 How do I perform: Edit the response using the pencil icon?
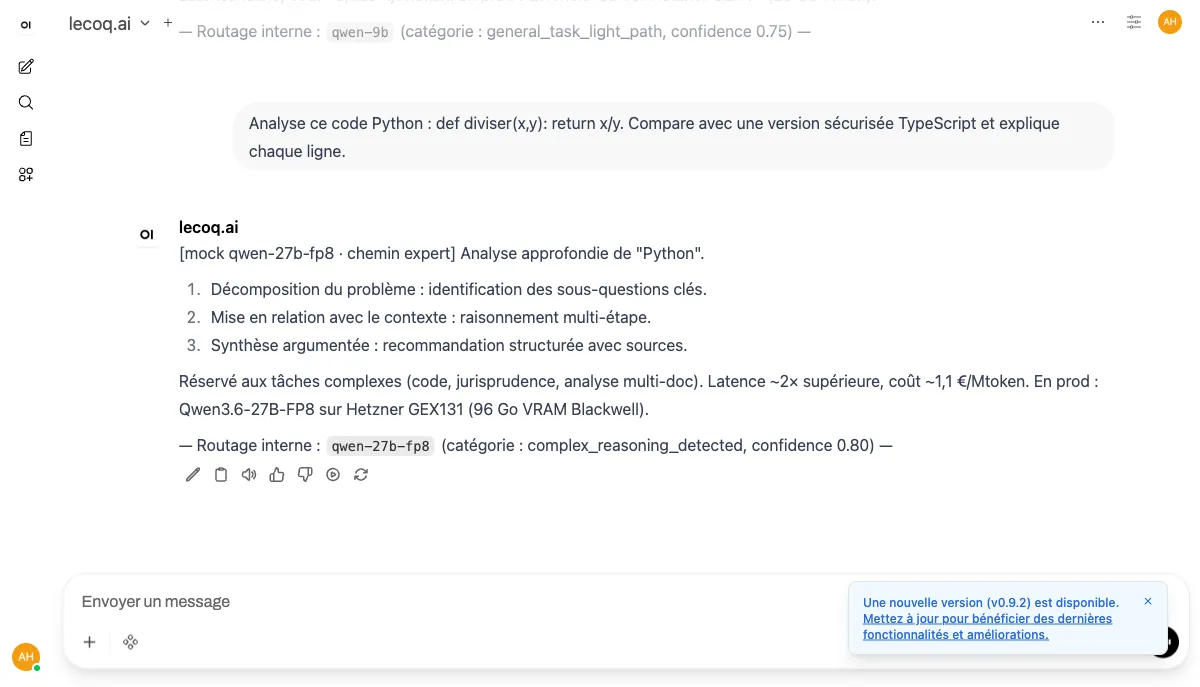click(192, 474)
